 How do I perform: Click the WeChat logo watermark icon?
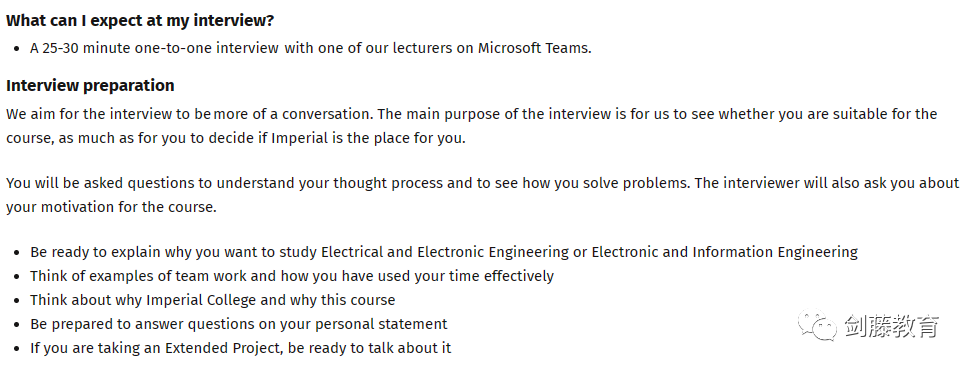[x=817, y=326]
